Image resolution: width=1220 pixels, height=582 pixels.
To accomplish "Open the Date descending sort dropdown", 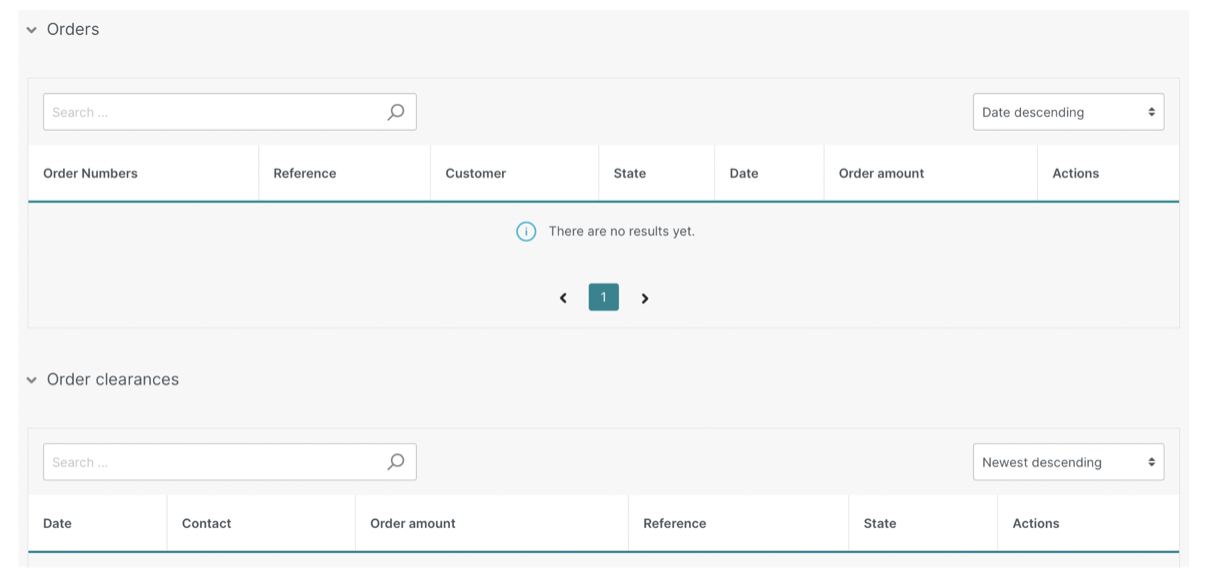I will point(1068,112).
